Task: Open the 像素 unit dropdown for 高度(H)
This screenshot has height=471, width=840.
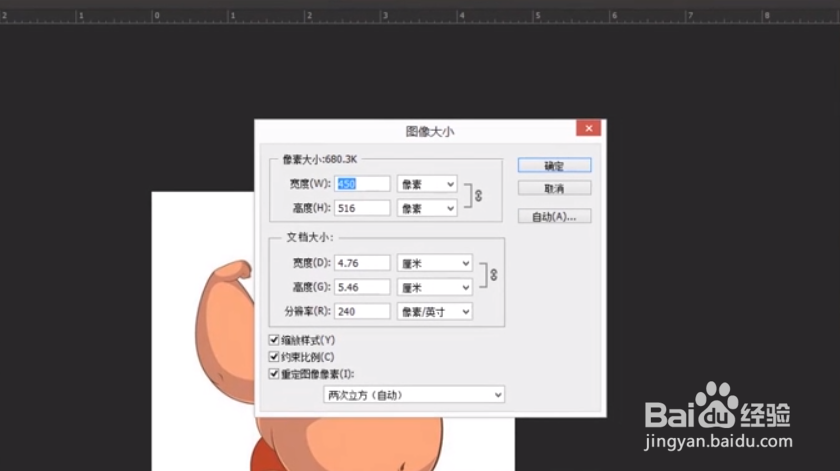Action: 427,208
